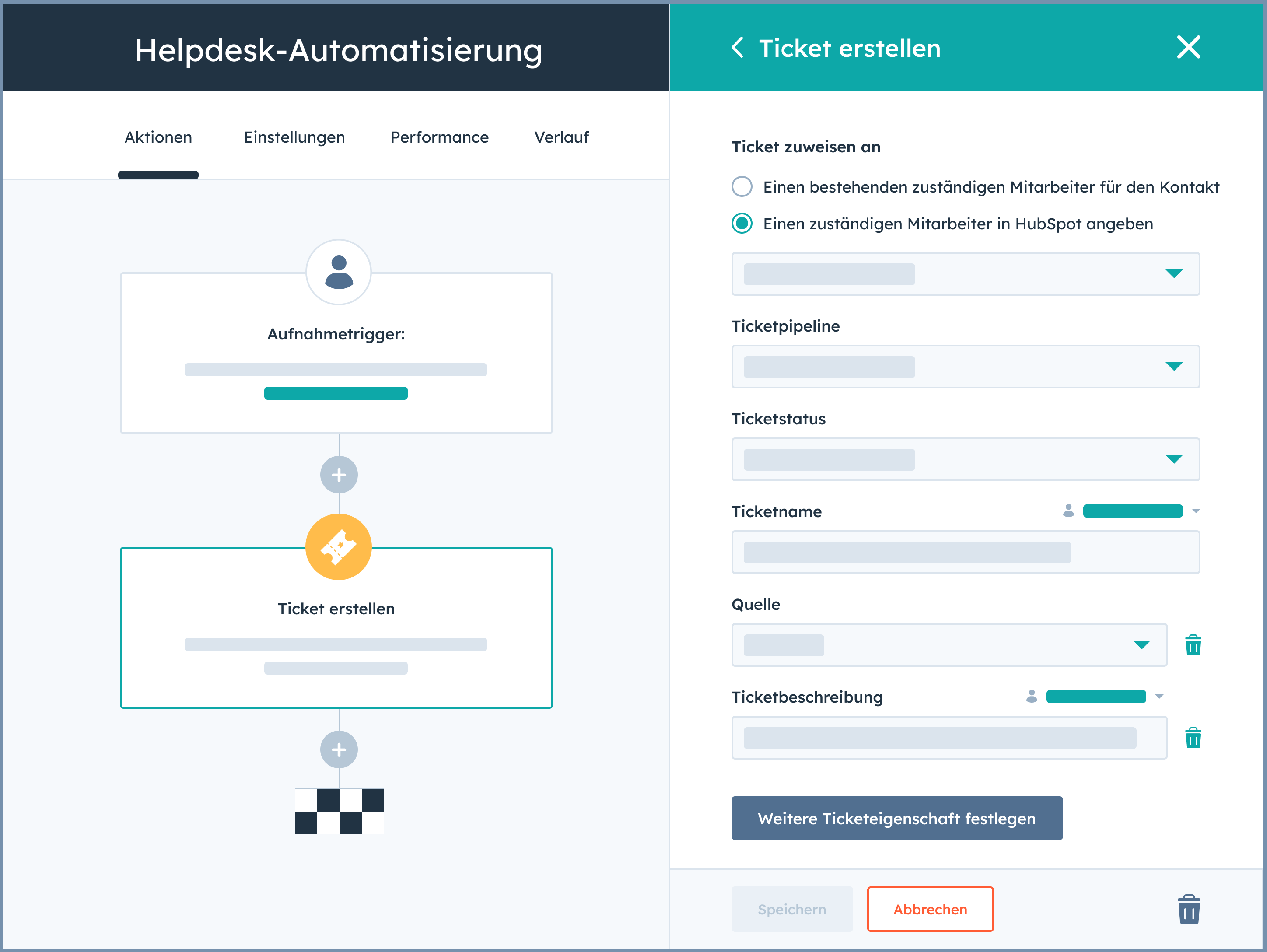Click the plus icon below the Ticket erstellen step

pyautogui.click(x=339, y=749)
